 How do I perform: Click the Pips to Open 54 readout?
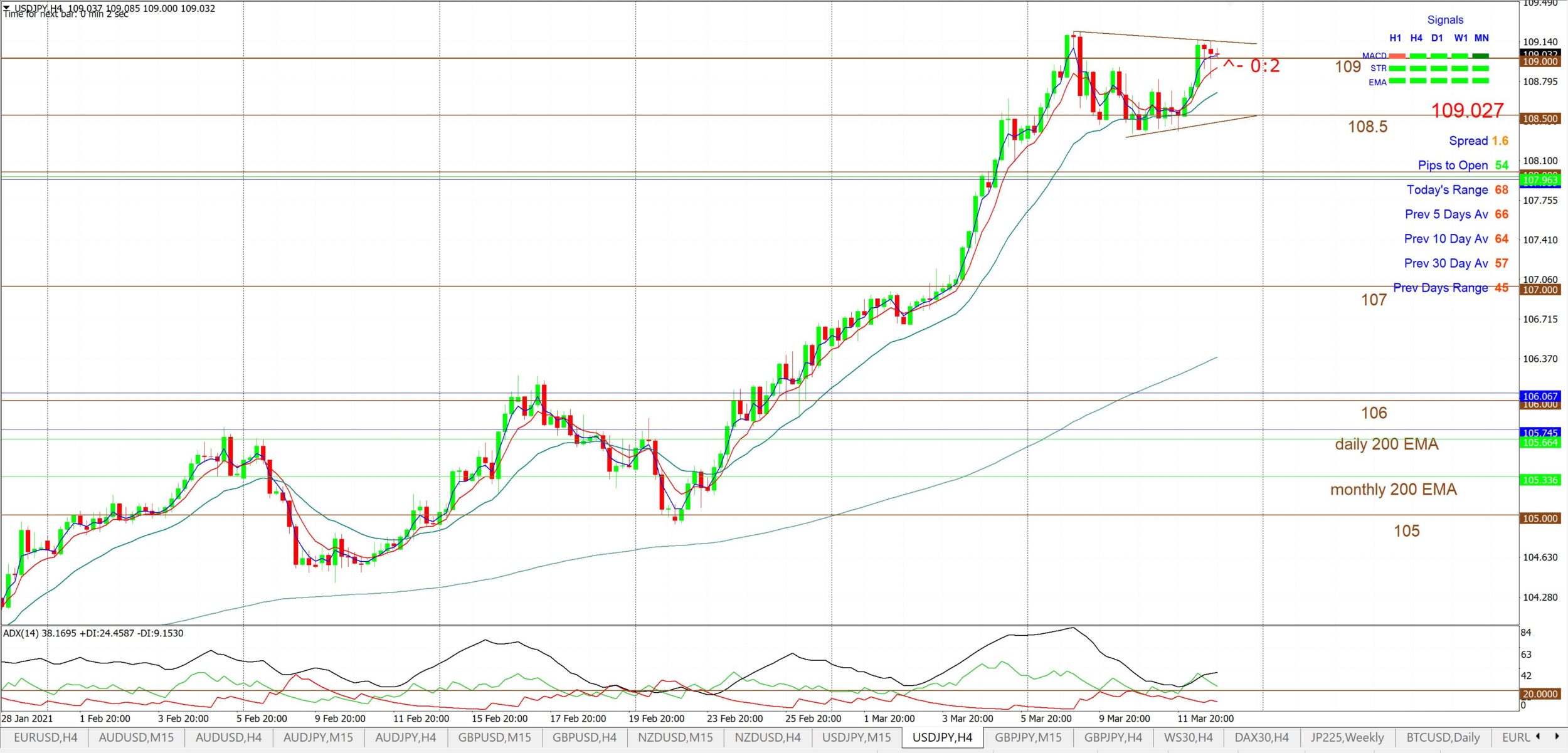1463,166
